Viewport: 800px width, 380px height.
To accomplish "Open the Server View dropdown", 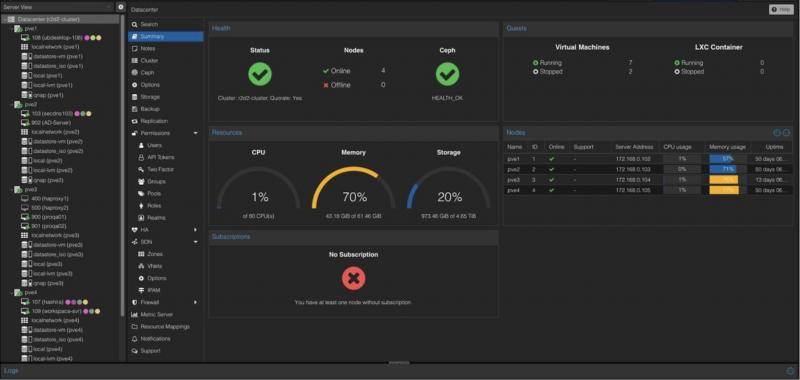I will click(57, 7).
